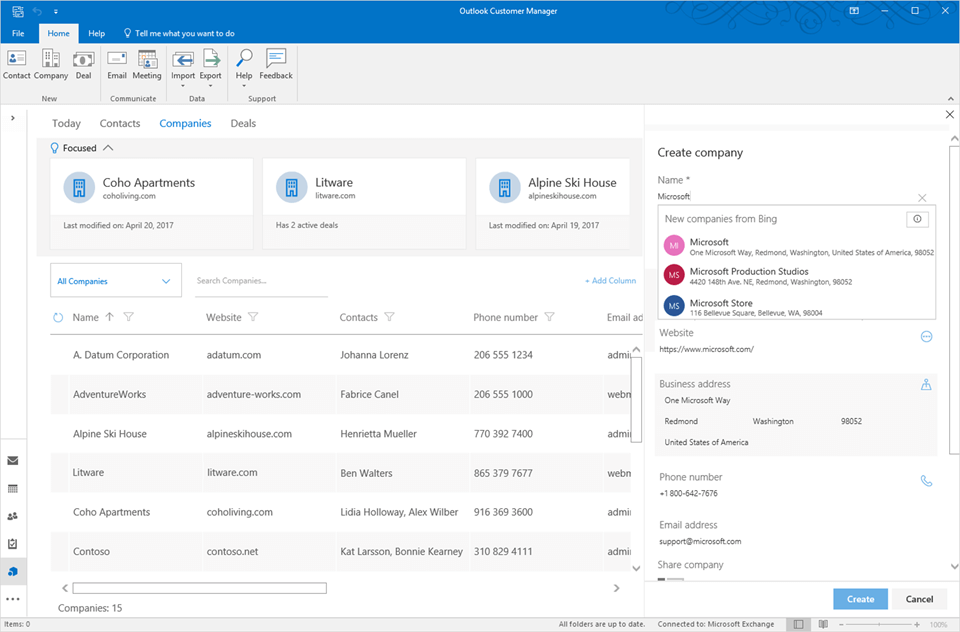Viewport: 960px width, 632px height.
Task: Click the Email ribbon icon
Action: pos(117,65)
